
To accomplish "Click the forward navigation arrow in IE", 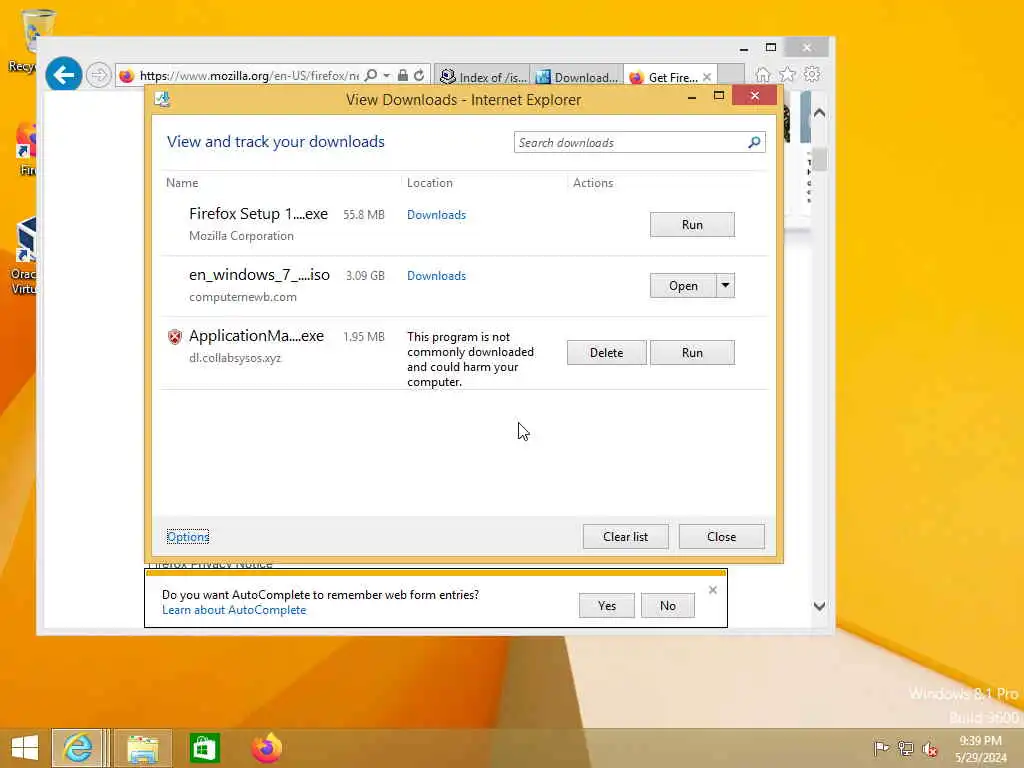I will click(99, 75).
